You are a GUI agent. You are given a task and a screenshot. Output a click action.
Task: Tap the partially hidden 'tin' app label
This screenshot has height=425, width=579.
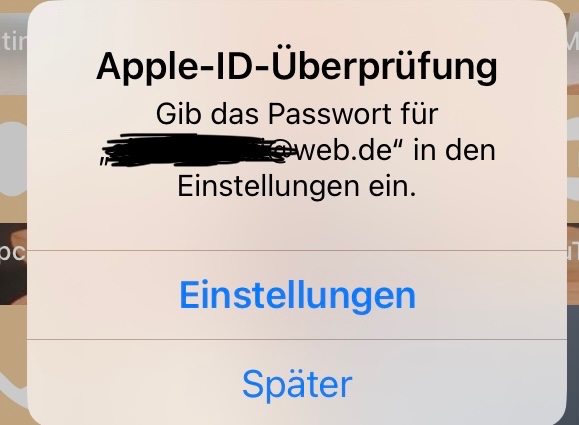coord(14,41)
